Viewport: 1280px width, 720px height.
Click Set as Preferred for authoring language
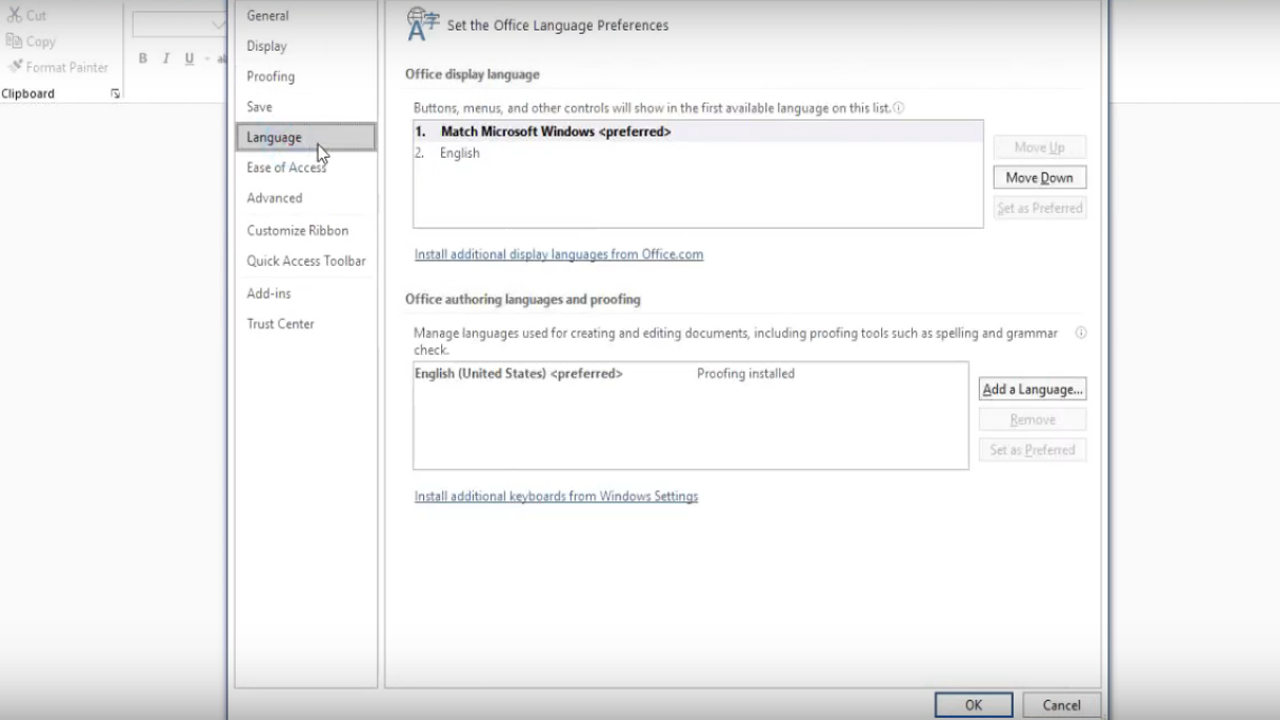1033,450
